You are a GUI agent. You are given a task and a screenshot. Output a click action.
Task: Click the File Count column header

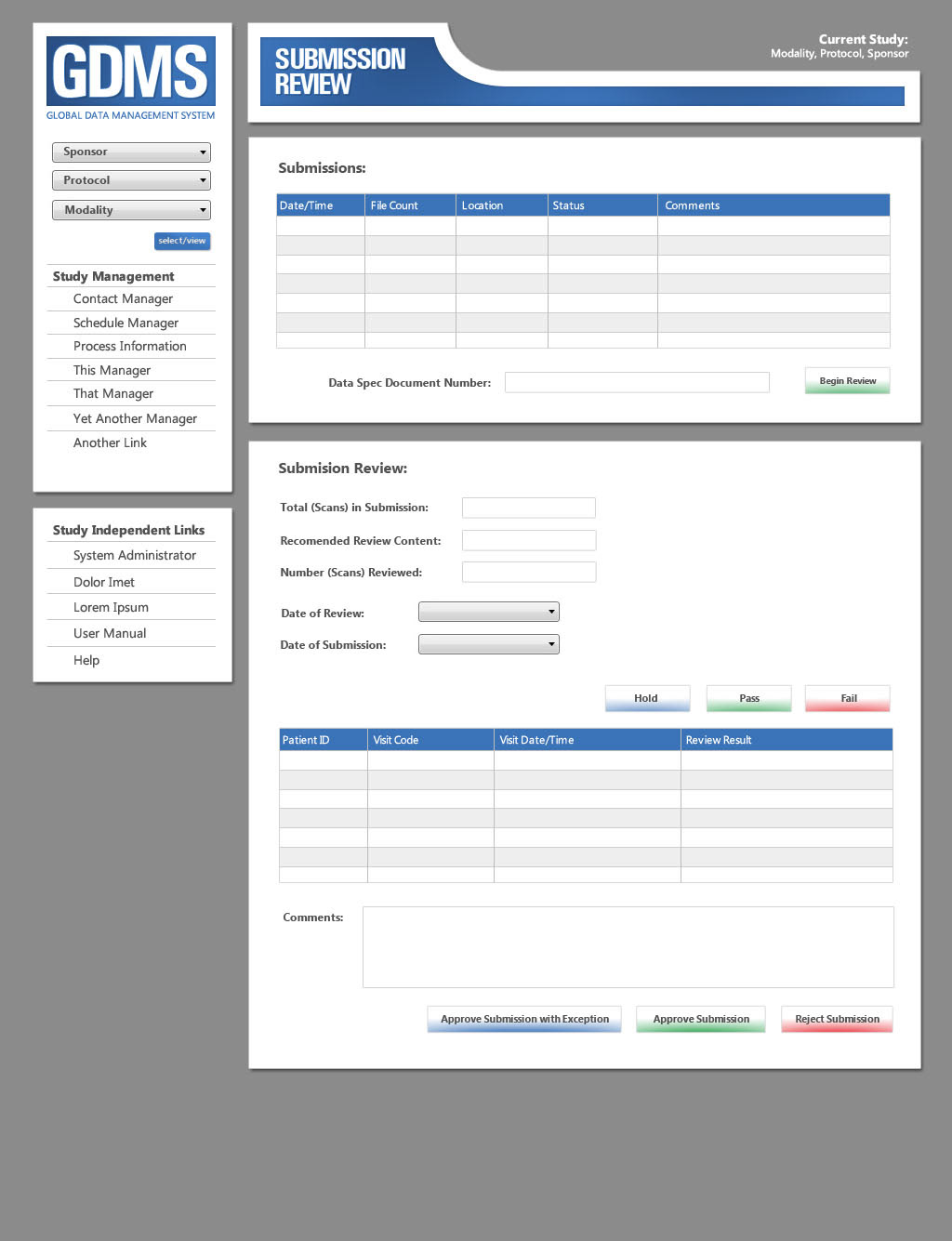tap(410, 205)
